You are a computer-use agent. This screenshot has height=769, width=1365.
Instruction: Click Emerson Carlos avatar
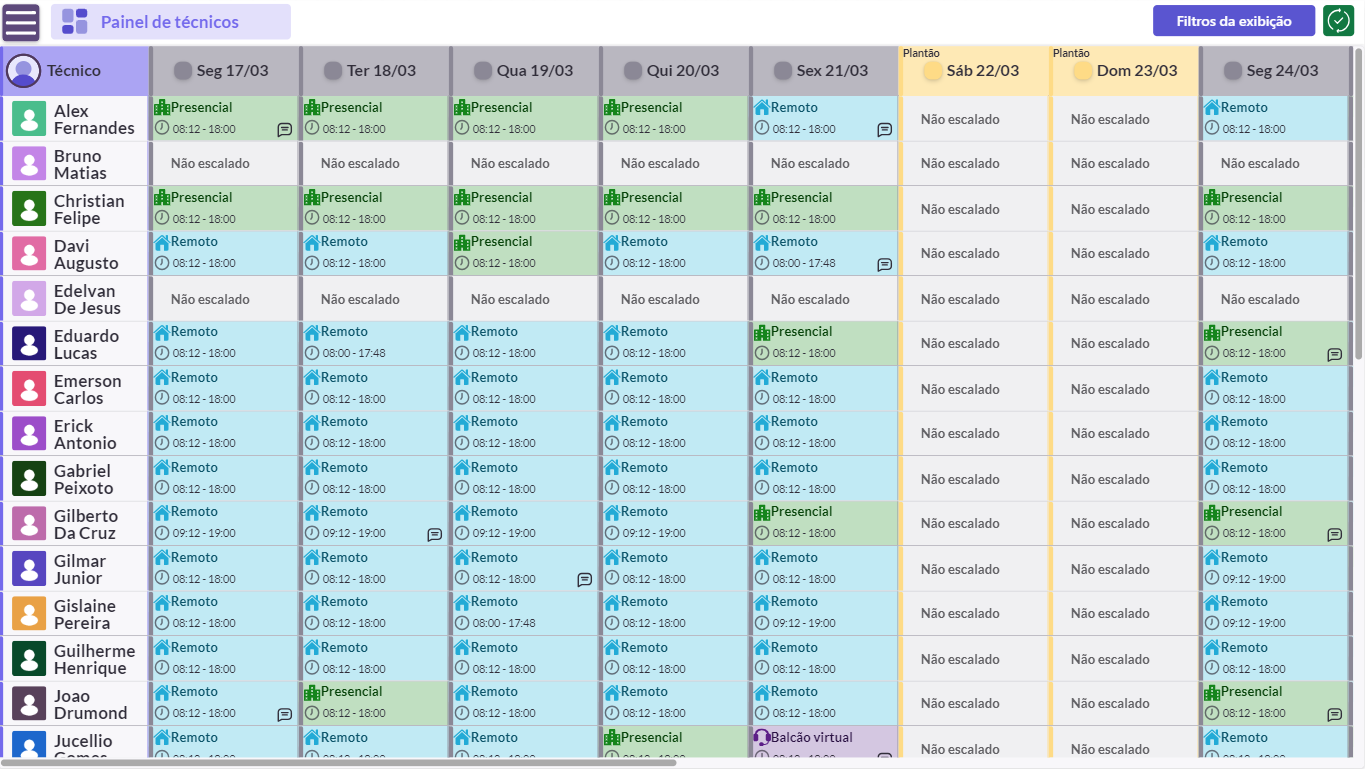pyautogui.click(x=29, y=389)
